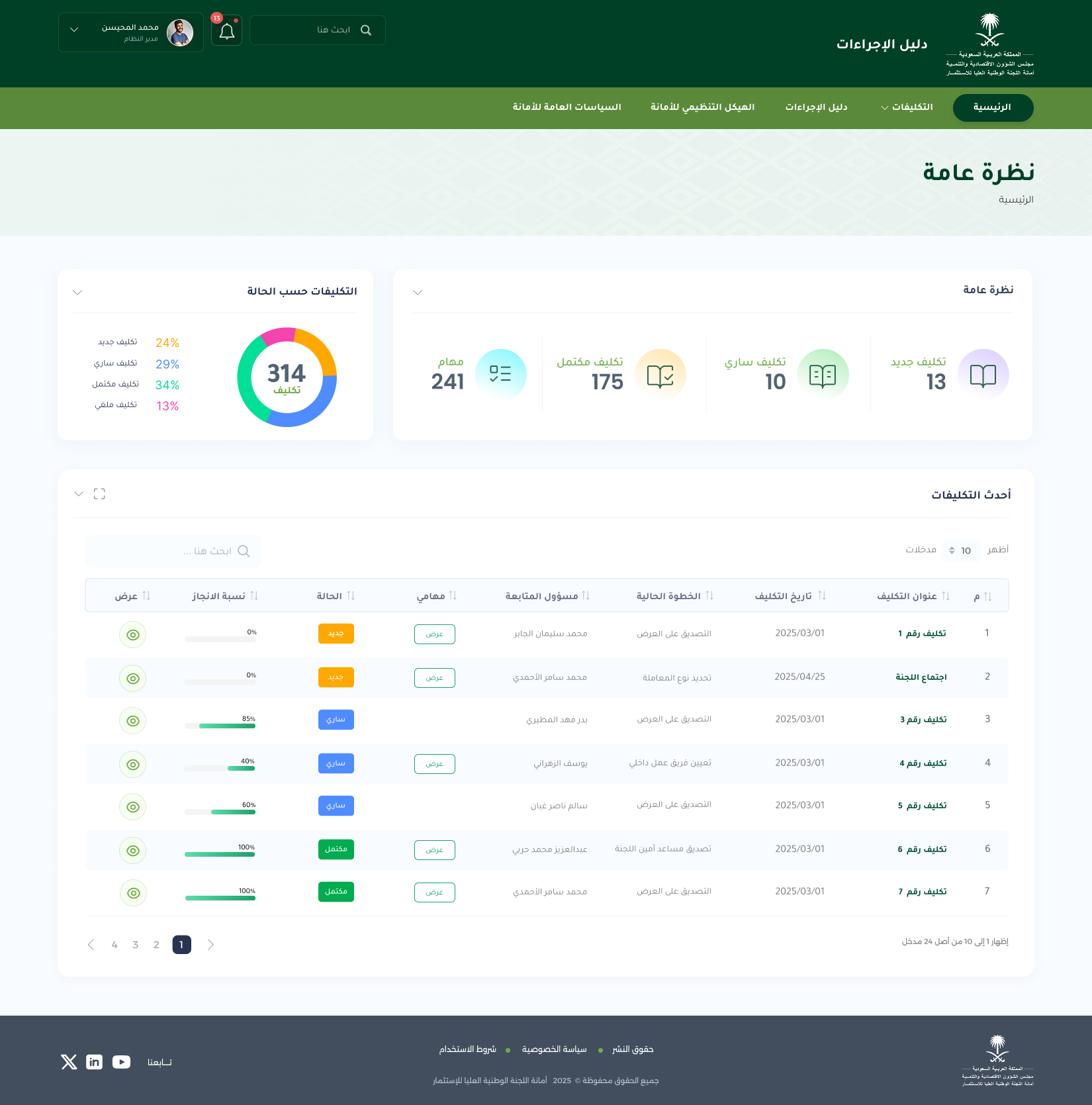Click the 40% progress bar of تكليف رقم 4

[220, 769]
